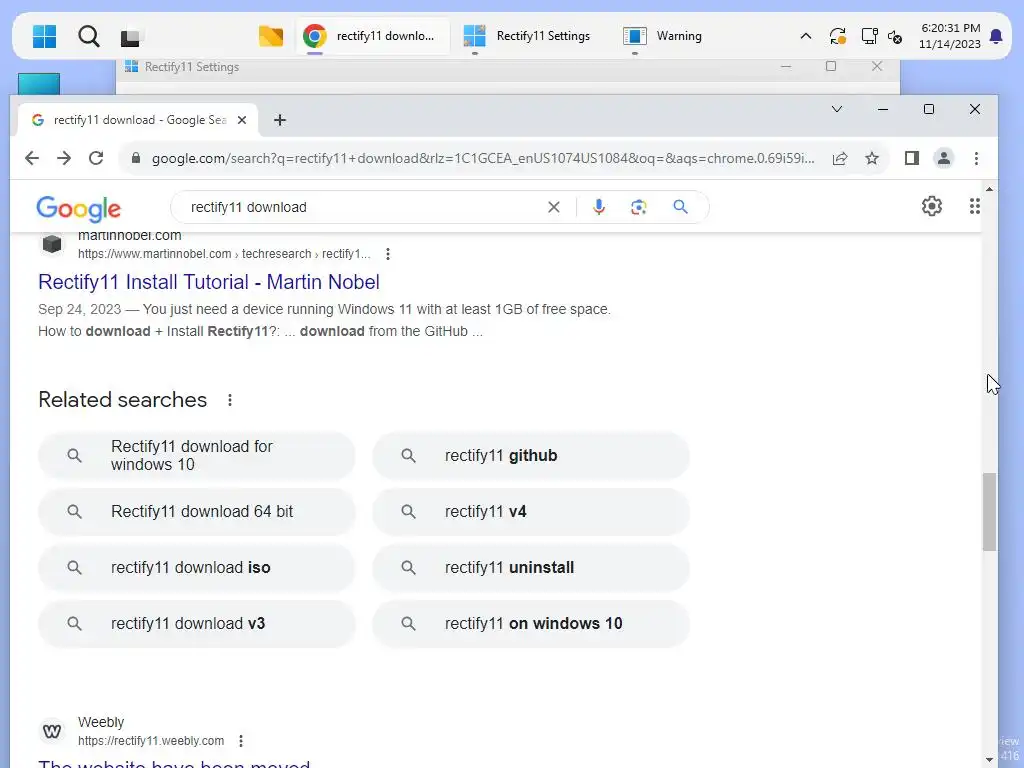Viewport: 1024px width, 768px height.
Task: Click the page scrollbar thumb
Action: (x=989, y=512)
